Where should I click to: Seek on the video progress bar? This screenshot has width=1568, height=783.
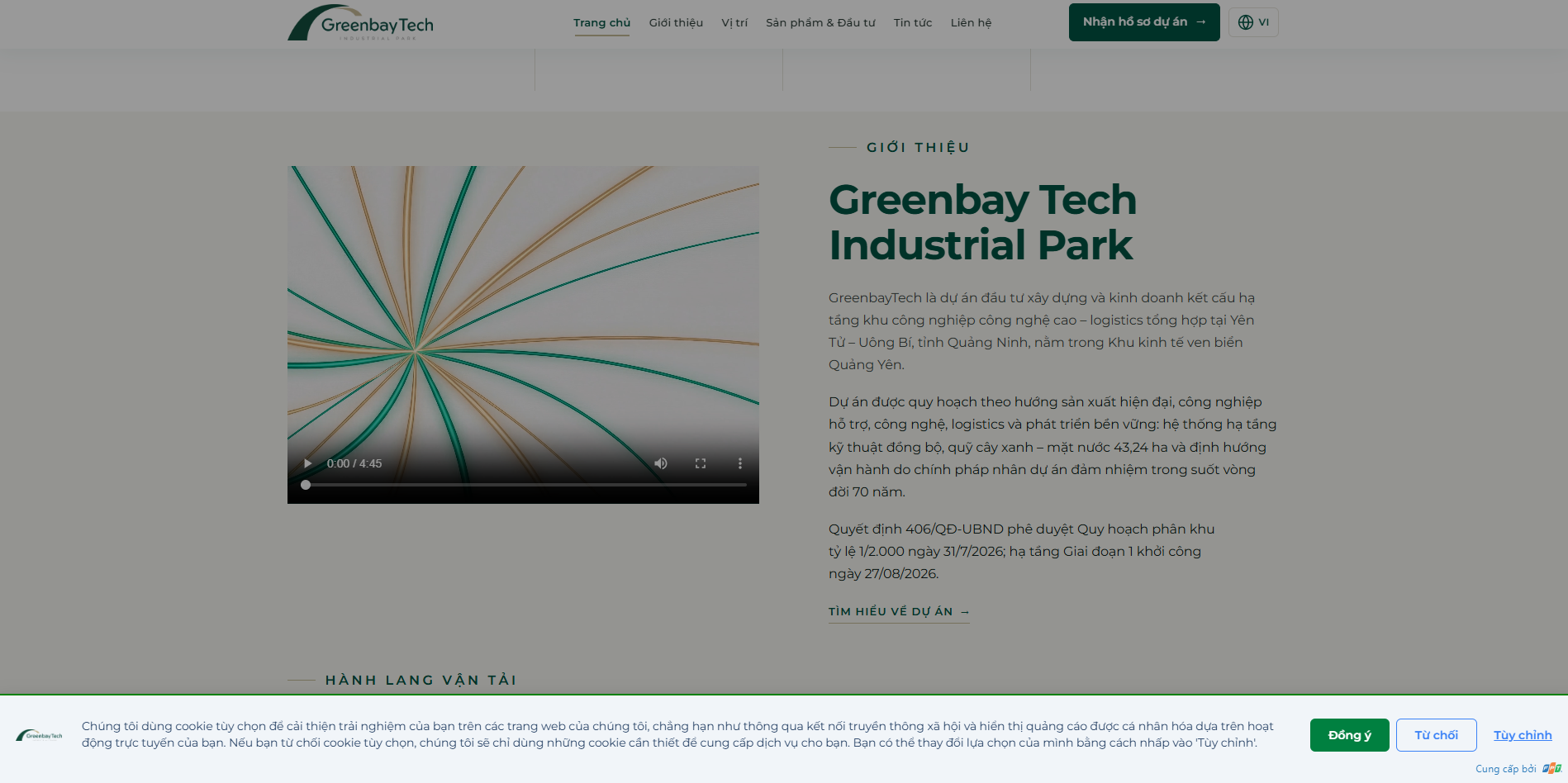(x=525, y=485)
